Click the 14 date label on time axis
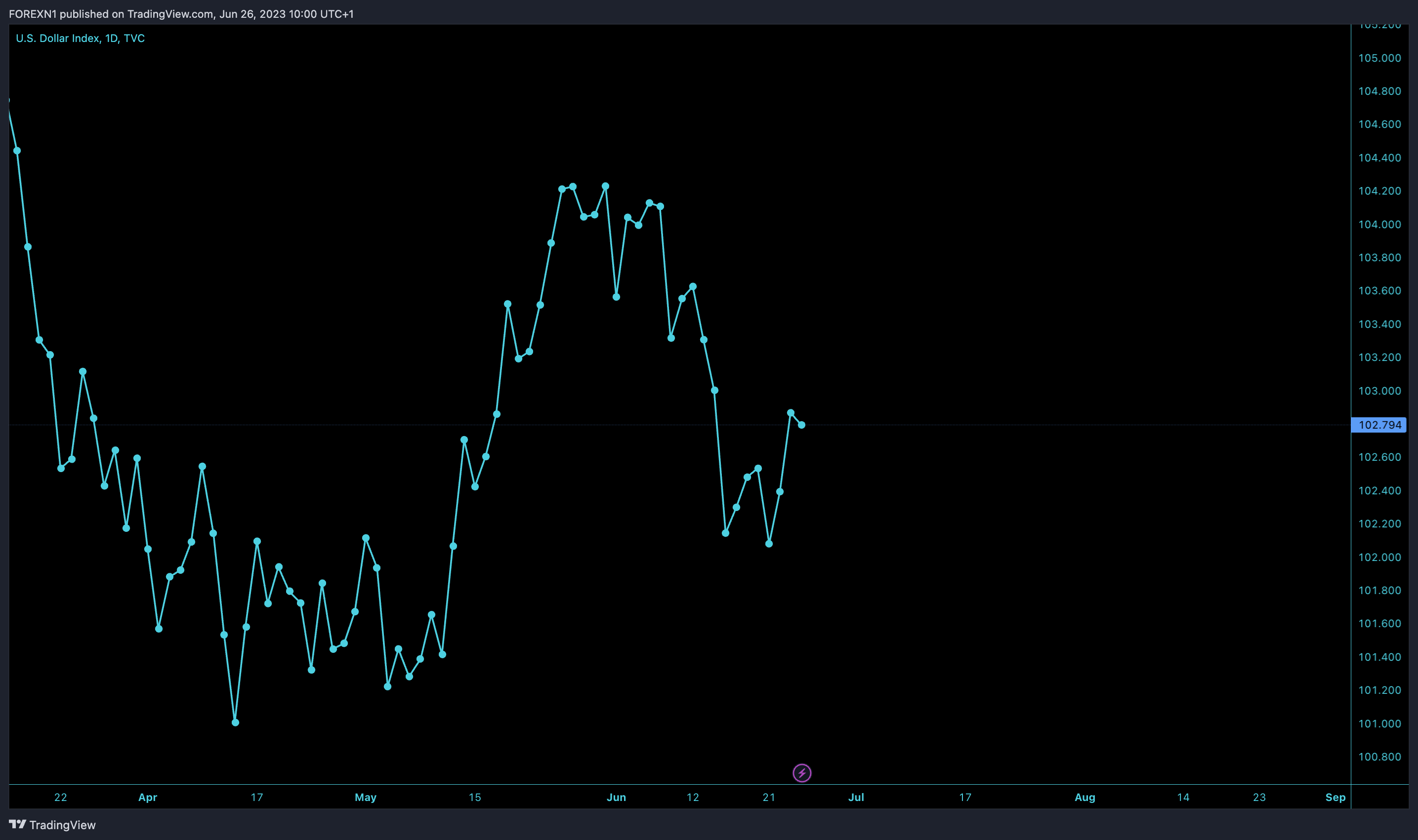Viewport: 1418px width, 840px height. [x=1183, y=797]
